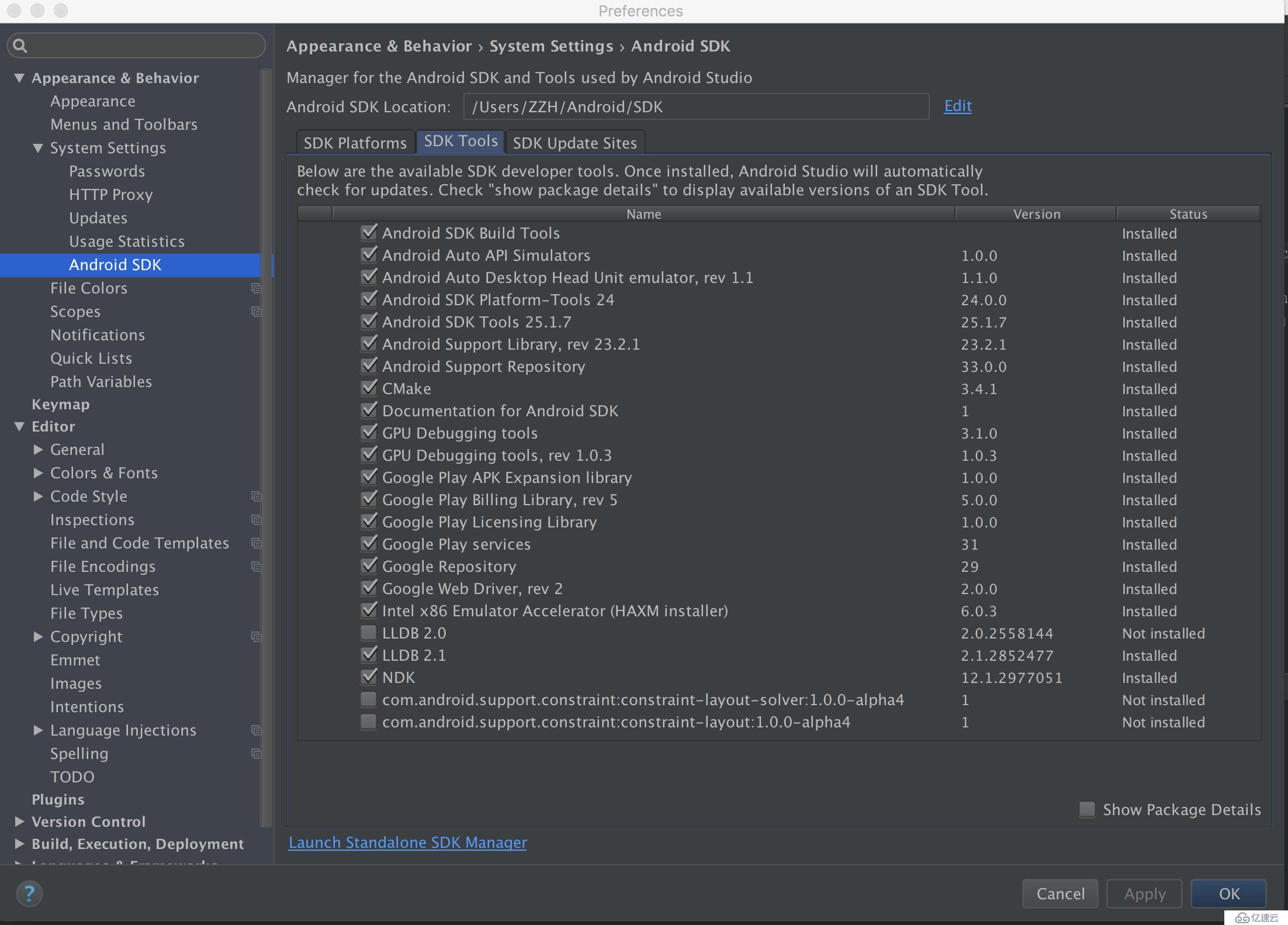Expand Build, Execution, Deployment section
This screenshot has height=925, width=1288.
(x=19, y=844)
